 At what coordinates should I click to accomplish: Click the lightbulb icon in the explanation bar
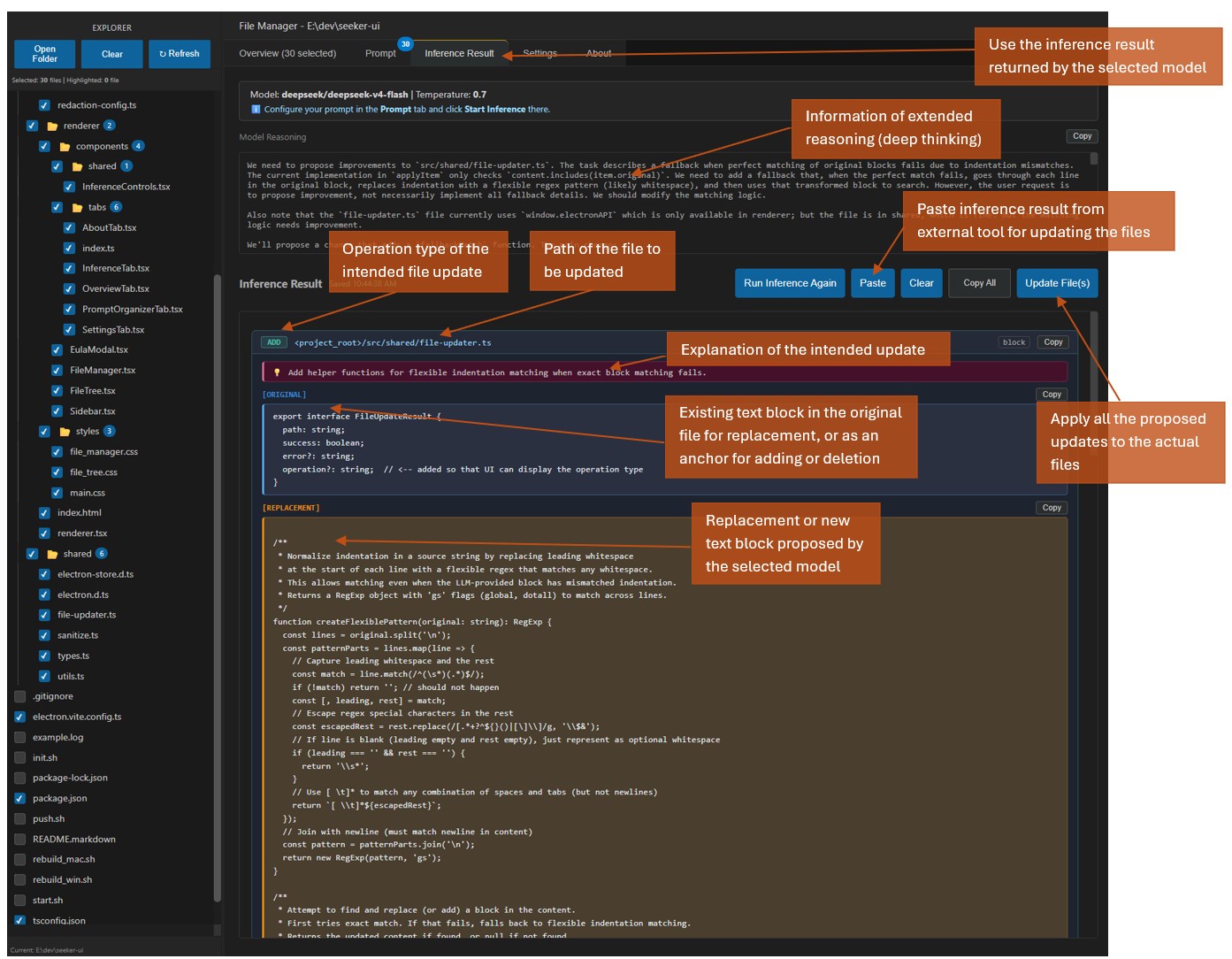click(277, 372)
